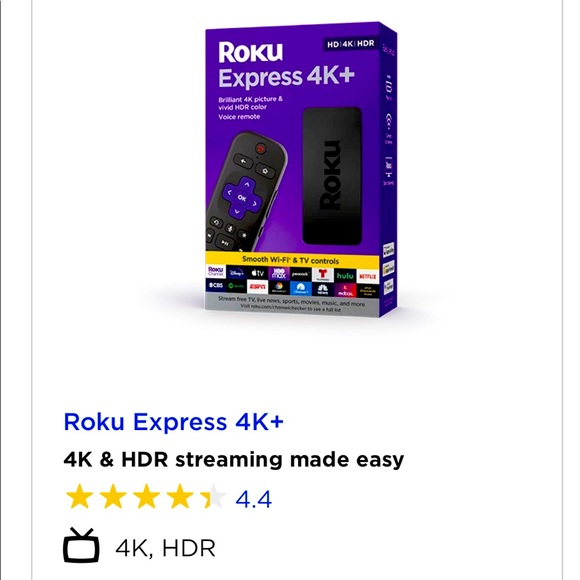Viewport: 580px width, 580px height.
Task: Select the fourth yellow rating star
Action: [180, 496]
